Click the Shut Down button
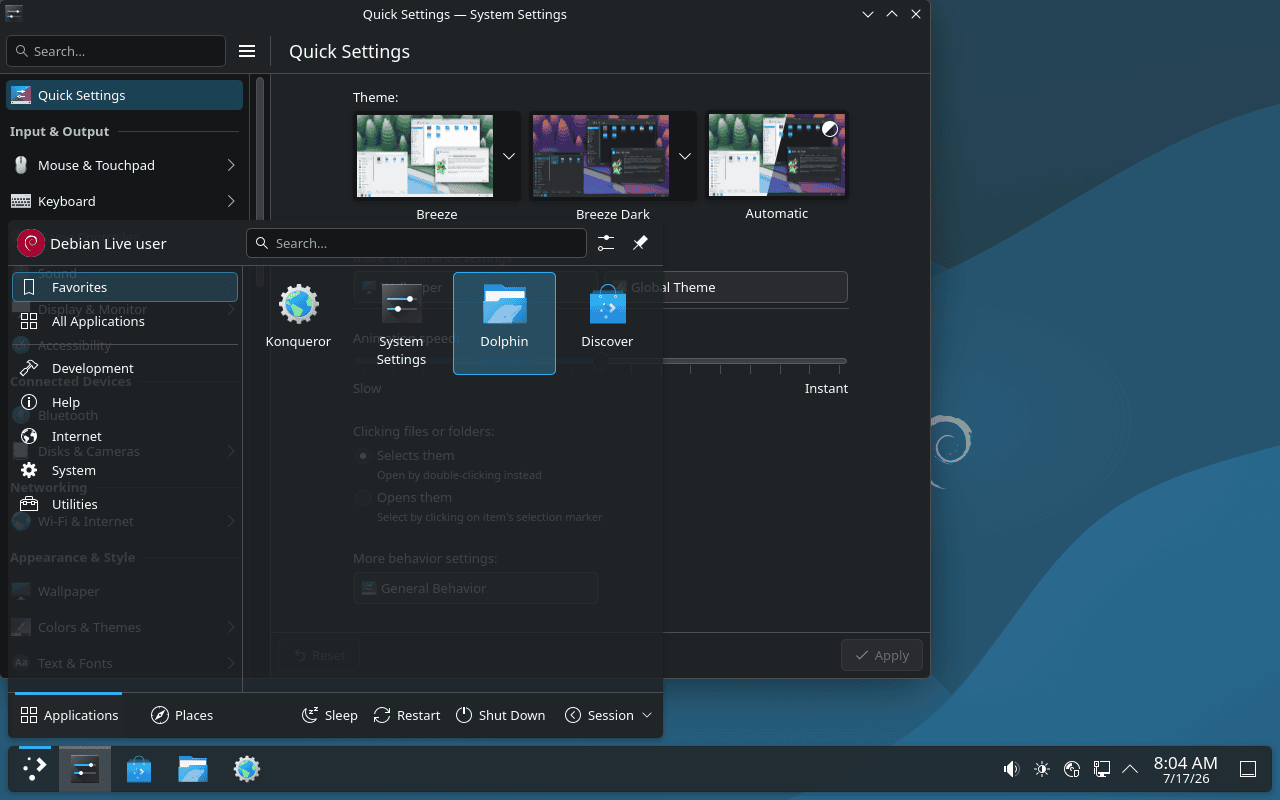 501,715
